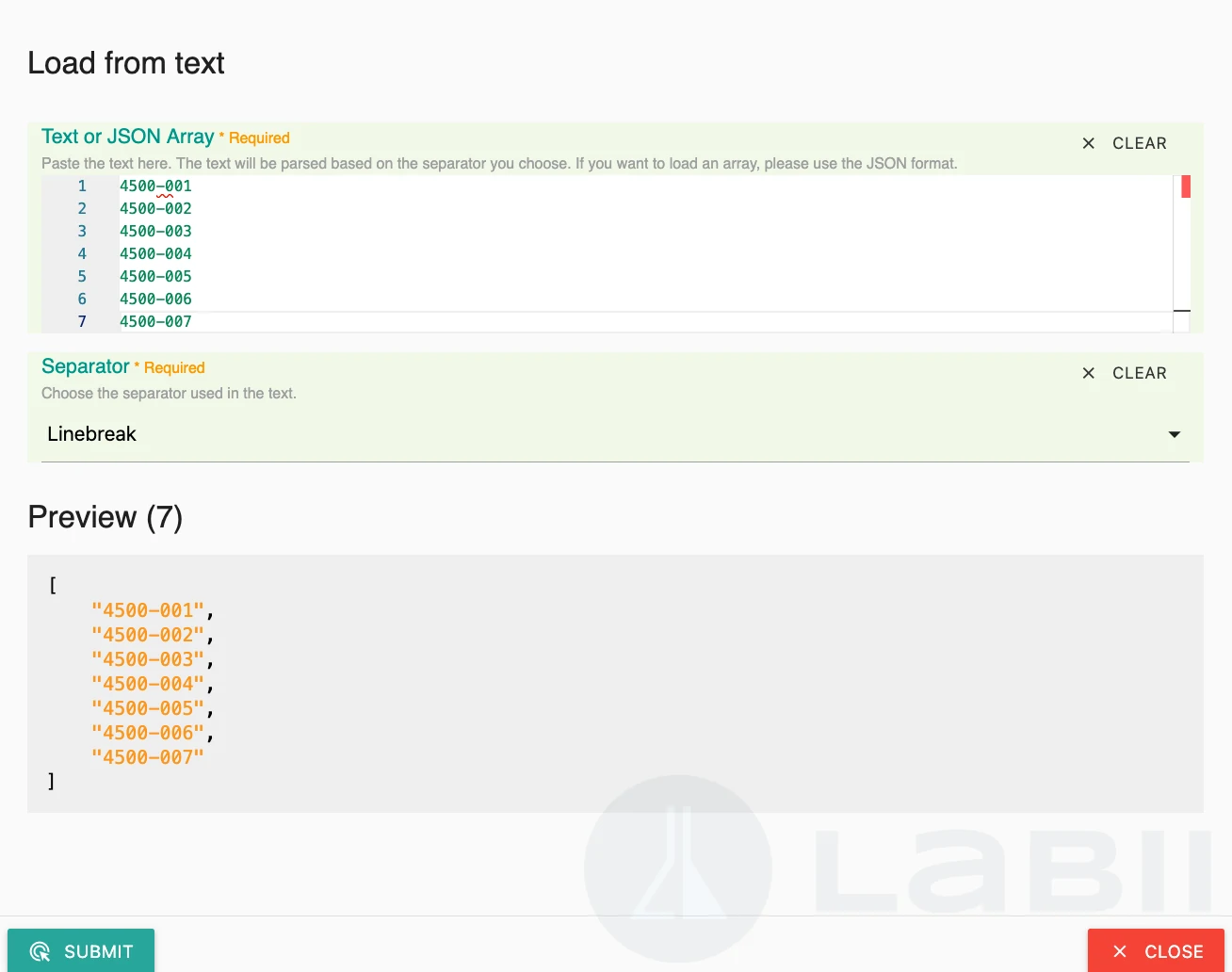Click the X icon beside the Separator CLEAR button

tap(1088, 373)
